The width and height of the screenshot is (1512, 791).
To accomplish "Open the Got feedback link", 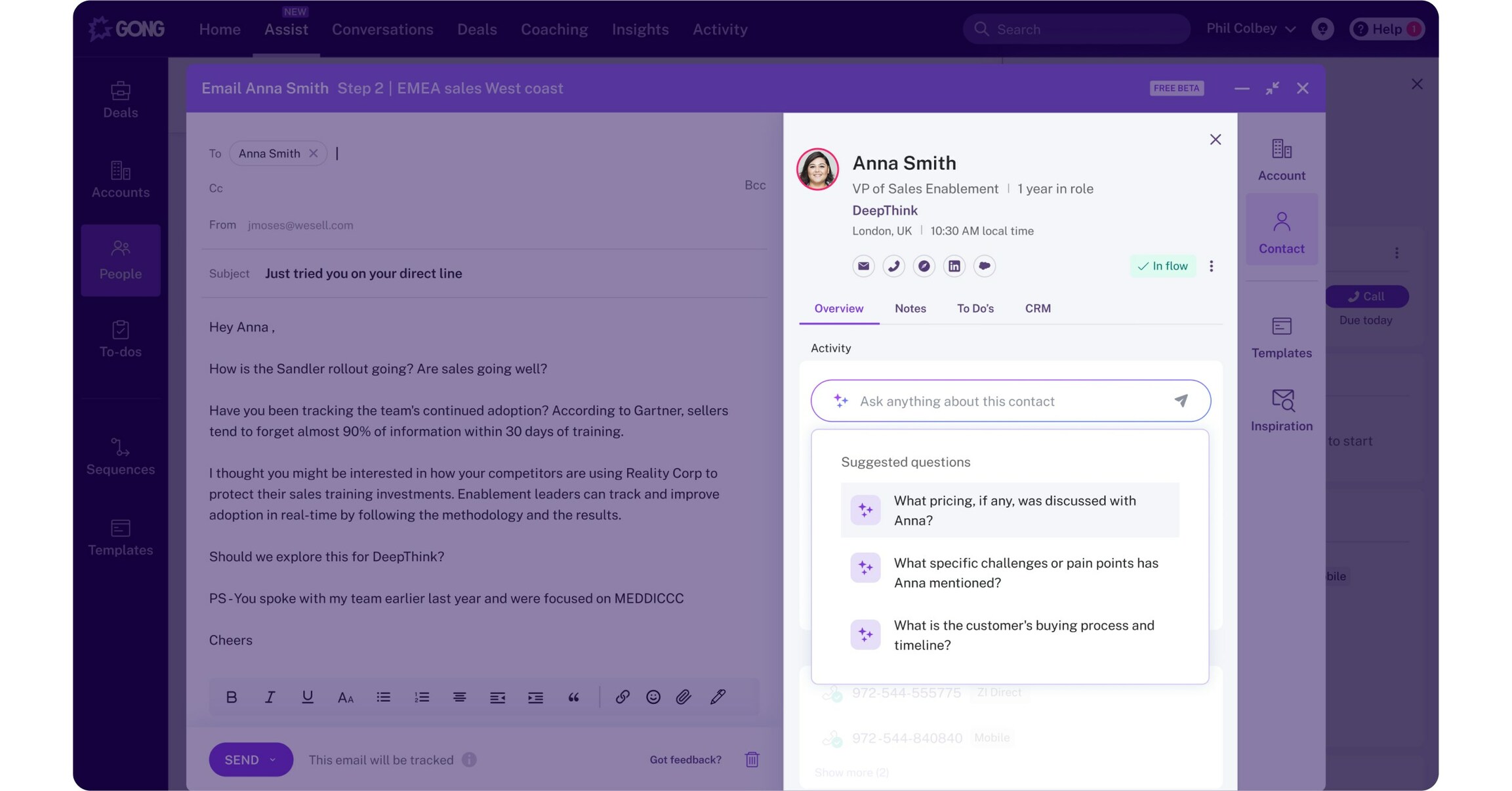I will click(685, 760).
